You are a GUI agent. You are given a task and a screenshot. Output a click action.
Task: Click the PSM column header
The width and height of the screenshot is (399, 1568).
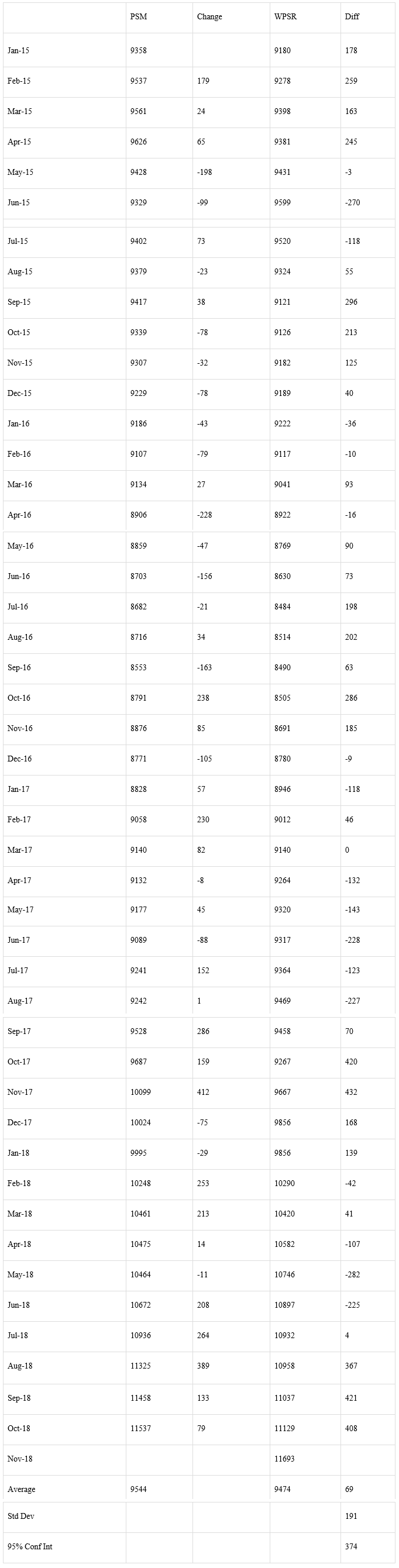138,16
